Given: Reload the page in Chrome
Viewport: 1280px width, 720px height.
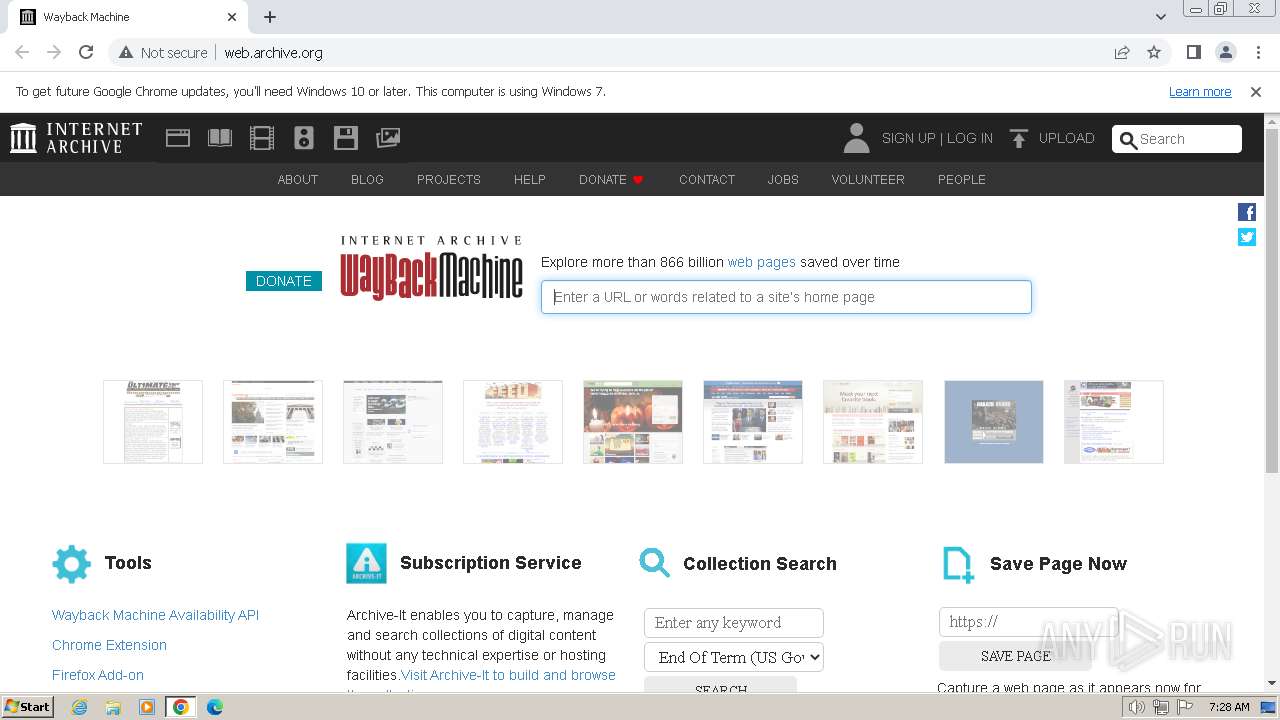Looking at the screenshot, I should (86, 52).
